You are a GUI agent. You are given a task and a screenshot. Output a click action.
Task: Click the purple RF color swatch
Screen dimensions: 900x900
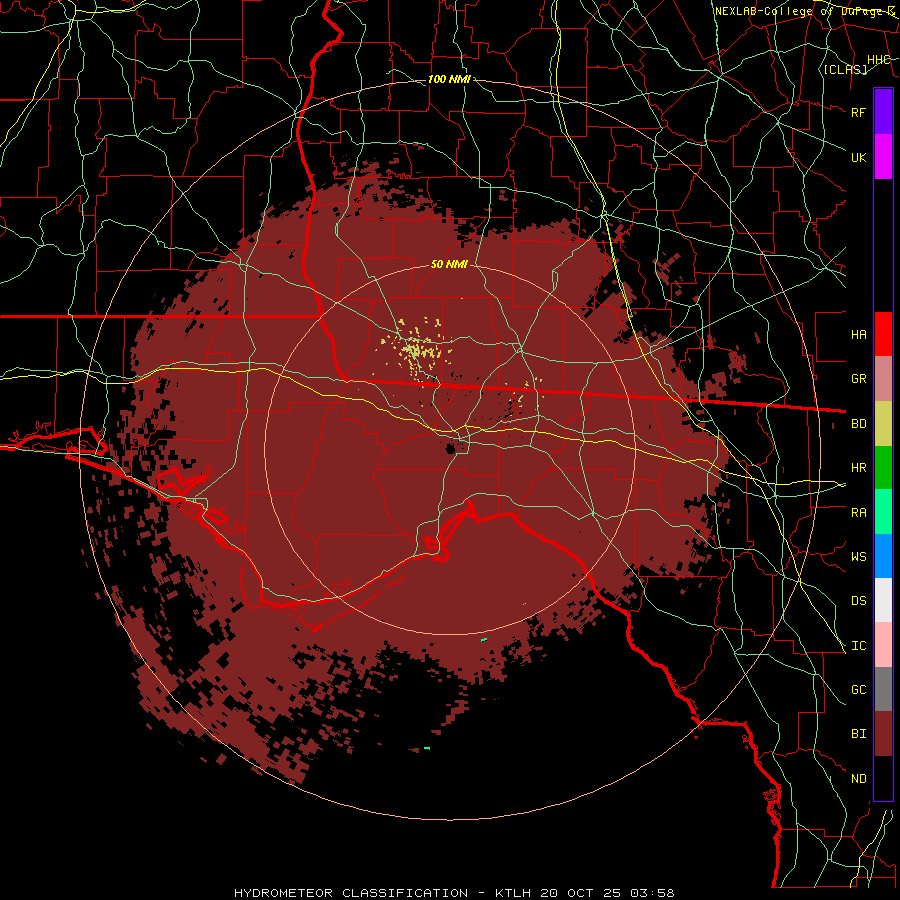click(883, 112)
